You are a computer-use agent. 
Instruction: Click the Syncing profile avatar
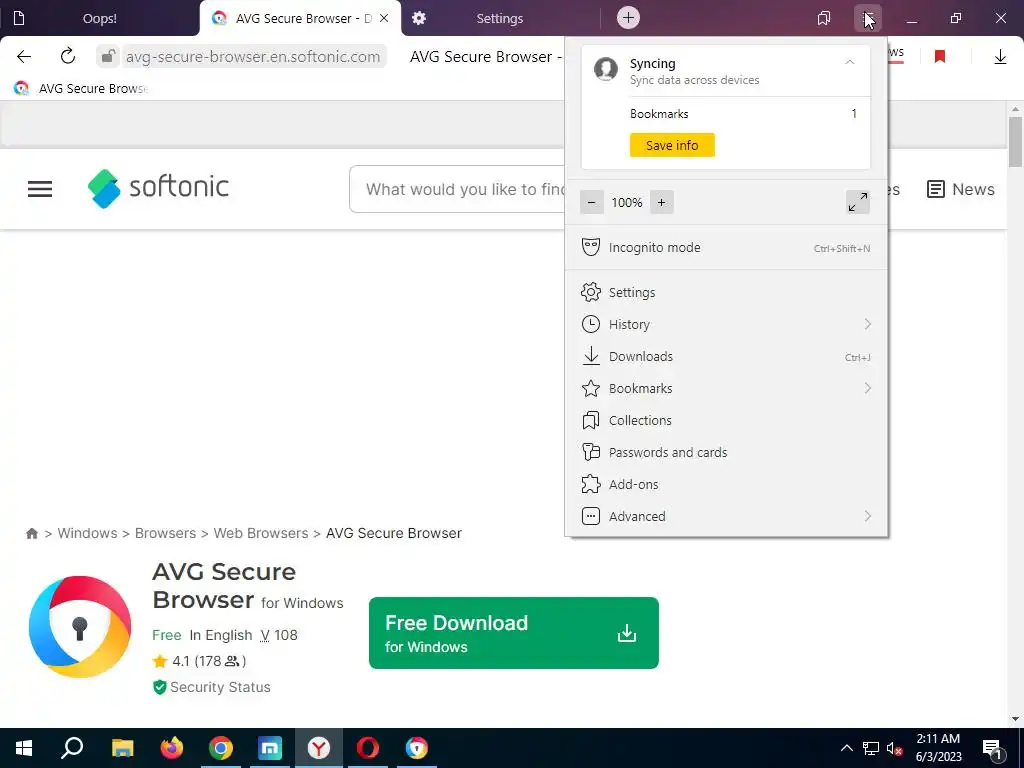606,69
